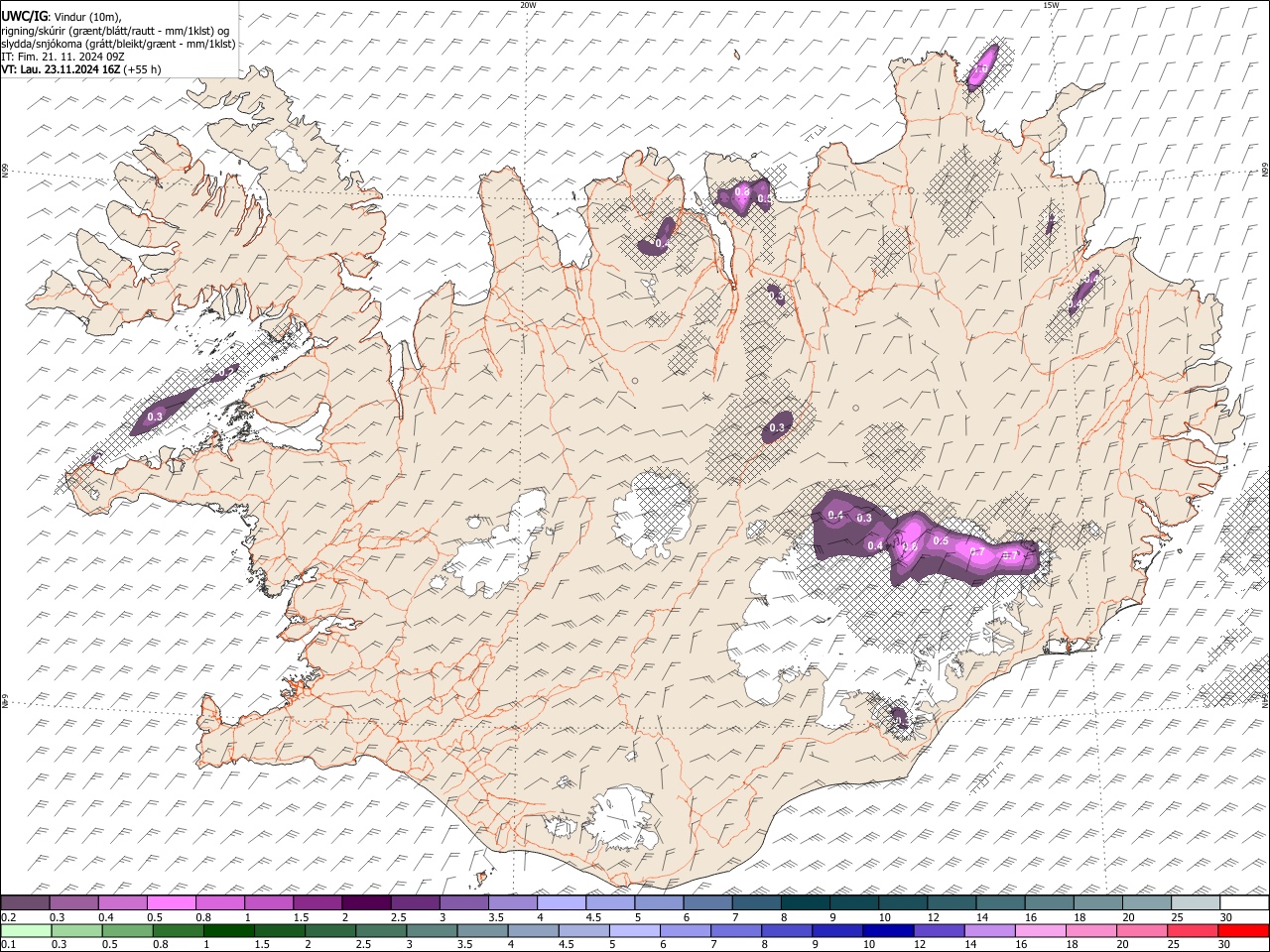Pick the purple 1.5–2 swatch in top row

[317, 903]
